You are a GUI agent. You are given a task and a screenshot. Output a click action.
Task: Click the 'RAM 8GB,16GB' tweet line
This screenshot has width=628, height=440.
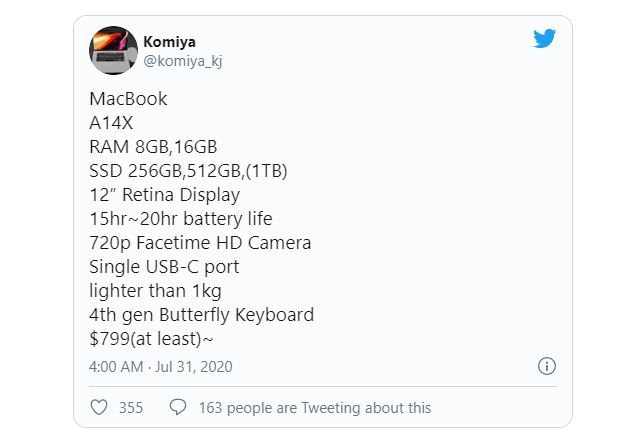click(153, 147)
